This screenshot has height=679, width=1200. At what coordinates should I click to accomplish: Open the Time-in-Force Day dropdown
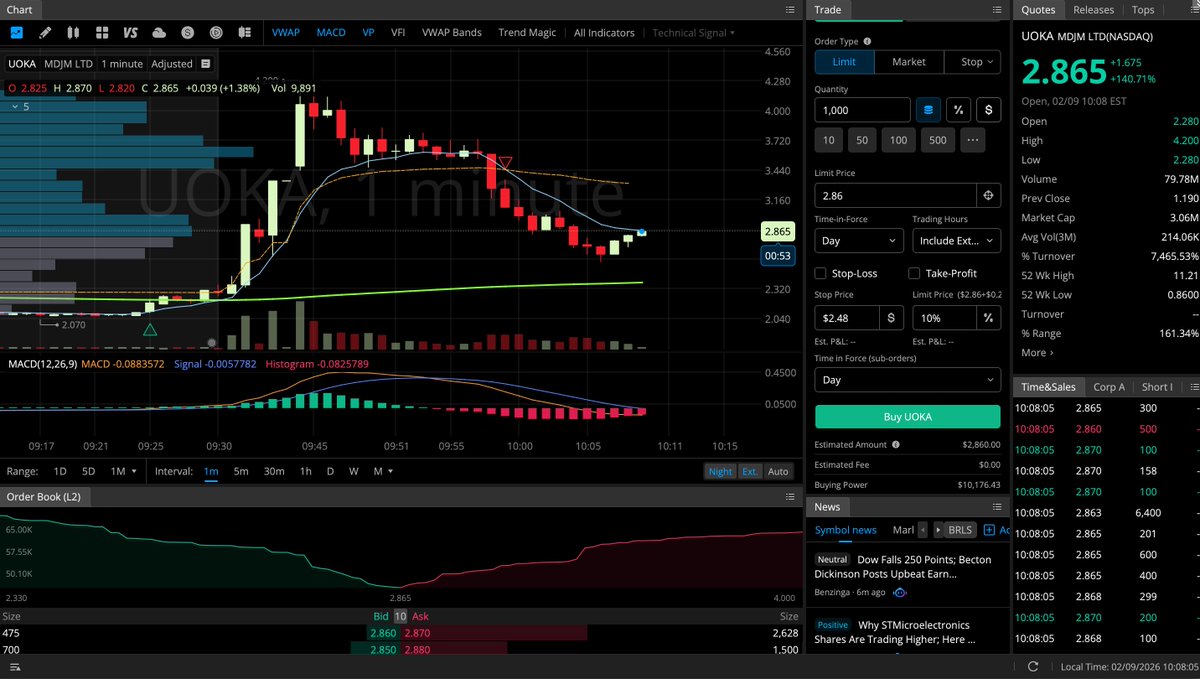click(860, 241)
